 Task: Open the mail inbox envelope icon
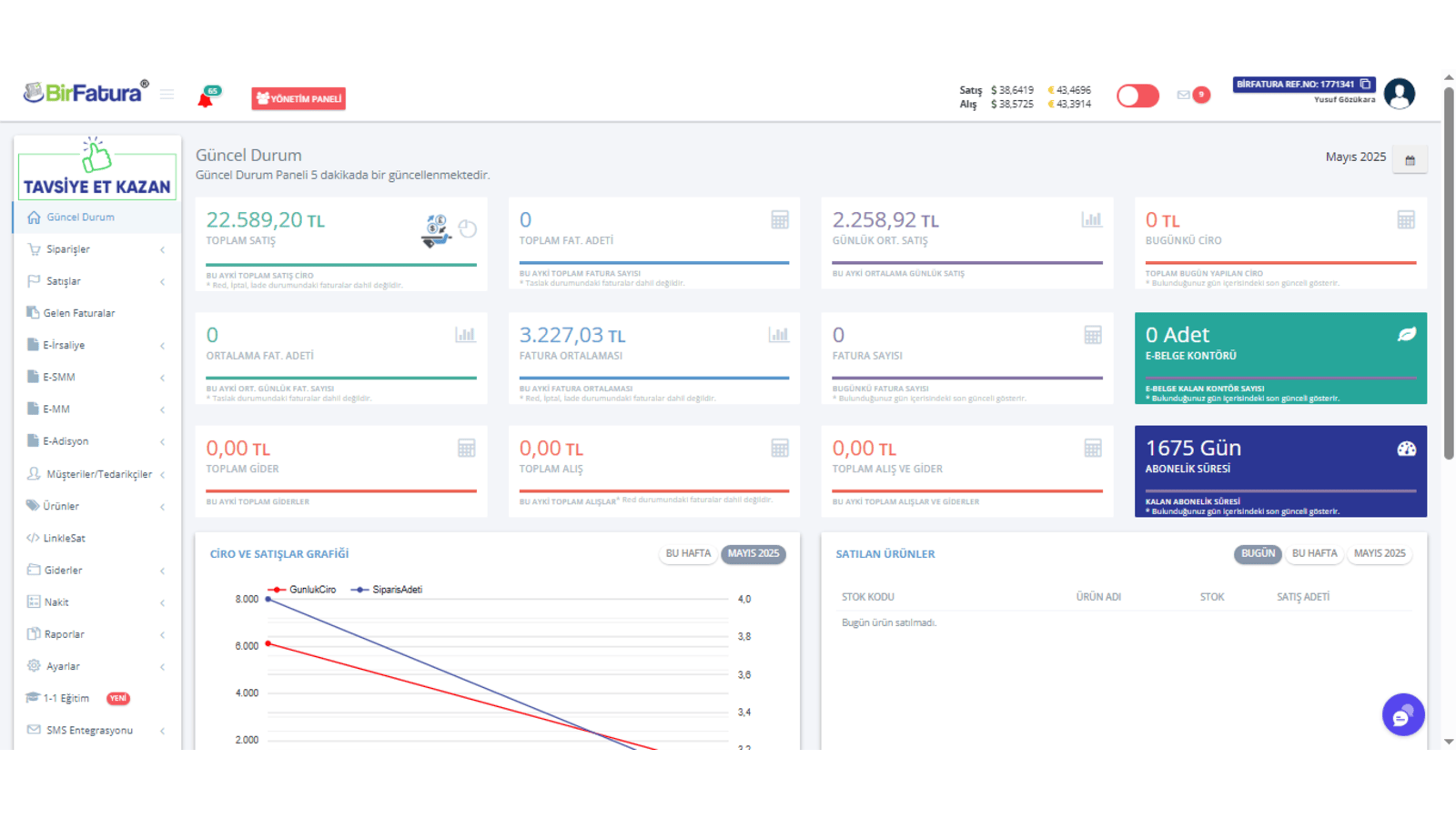(x=1183, y=95)
